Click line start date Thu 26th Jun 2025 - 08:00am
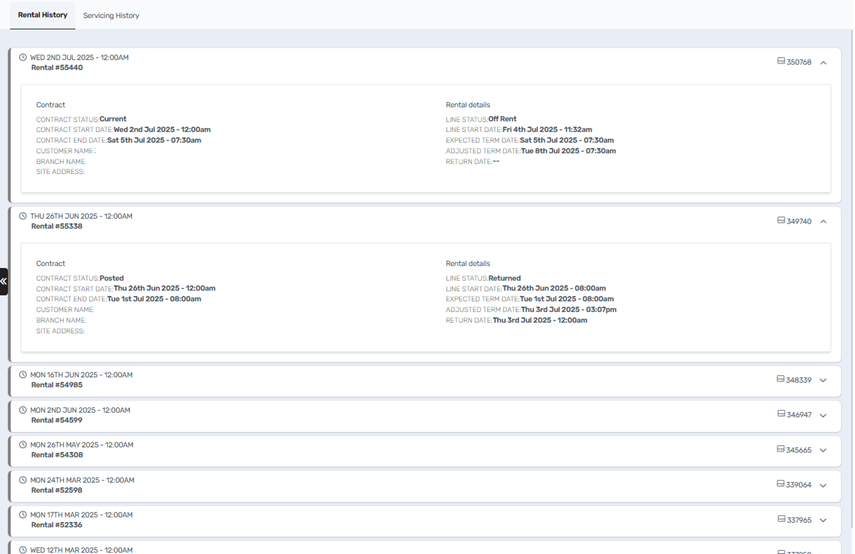The height and width of the screenshot is (554, 855). click(x=554, y=288)
